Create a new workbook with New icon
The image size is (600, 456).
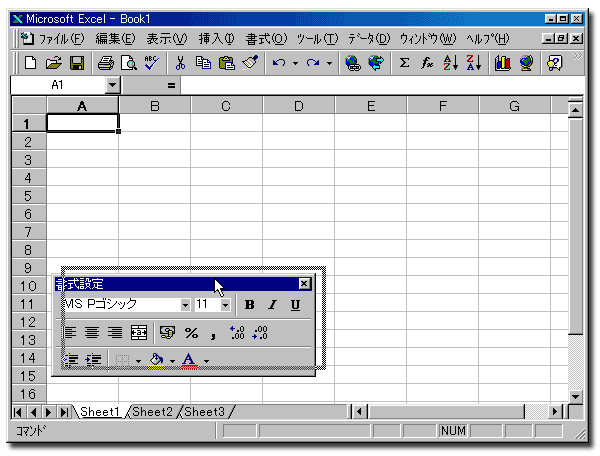point(31,63)
